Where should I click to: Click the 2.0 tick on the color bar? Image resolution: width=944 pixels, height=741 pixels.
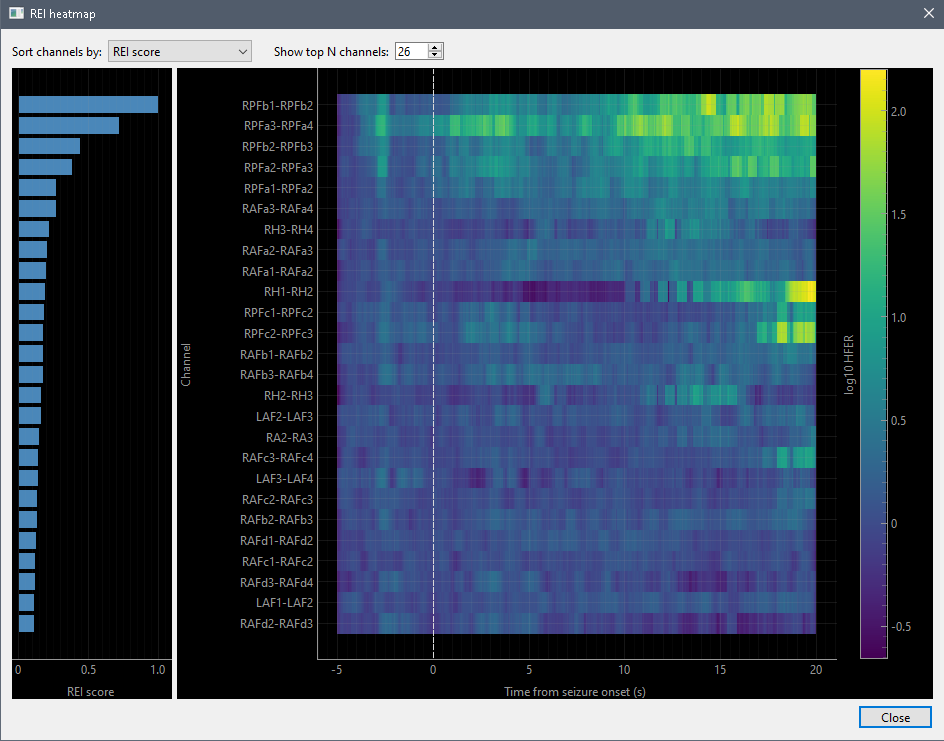coord(898,111)
